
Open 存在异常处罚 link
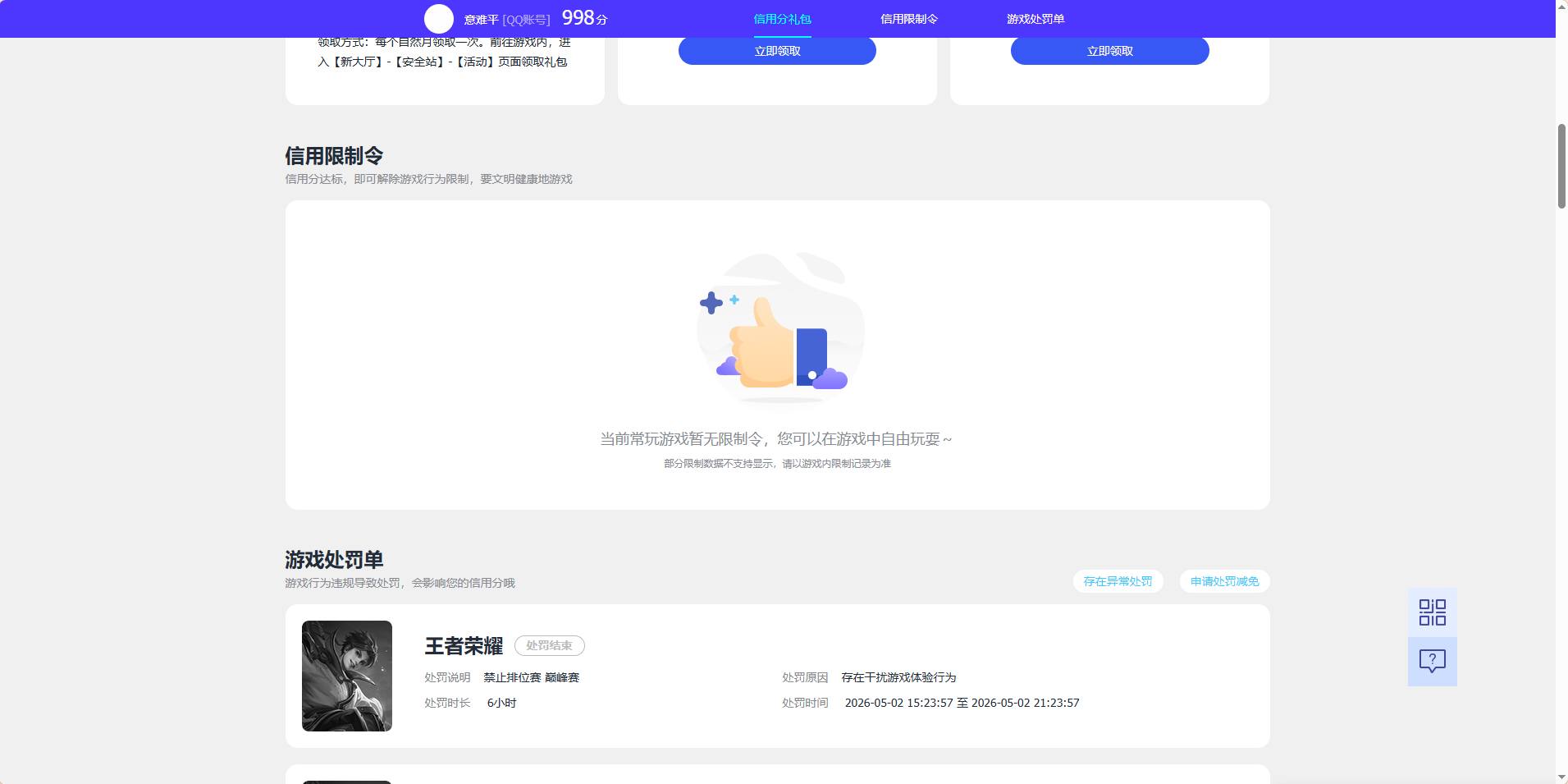(x=1118, y=581)
